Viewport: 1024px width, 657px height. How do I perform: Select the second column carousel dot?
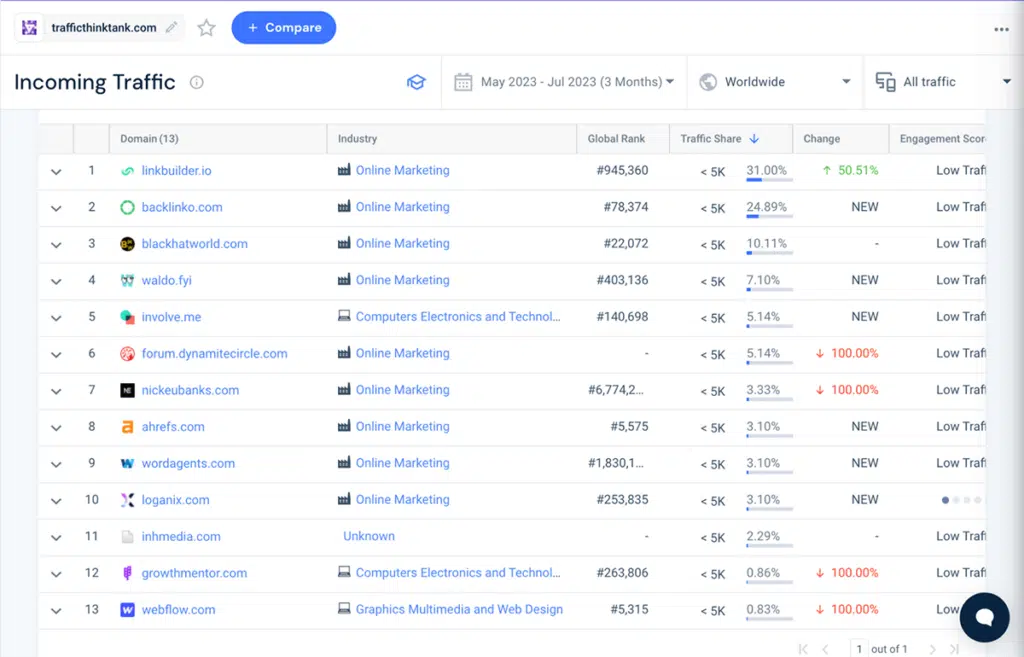pos(955,499)
